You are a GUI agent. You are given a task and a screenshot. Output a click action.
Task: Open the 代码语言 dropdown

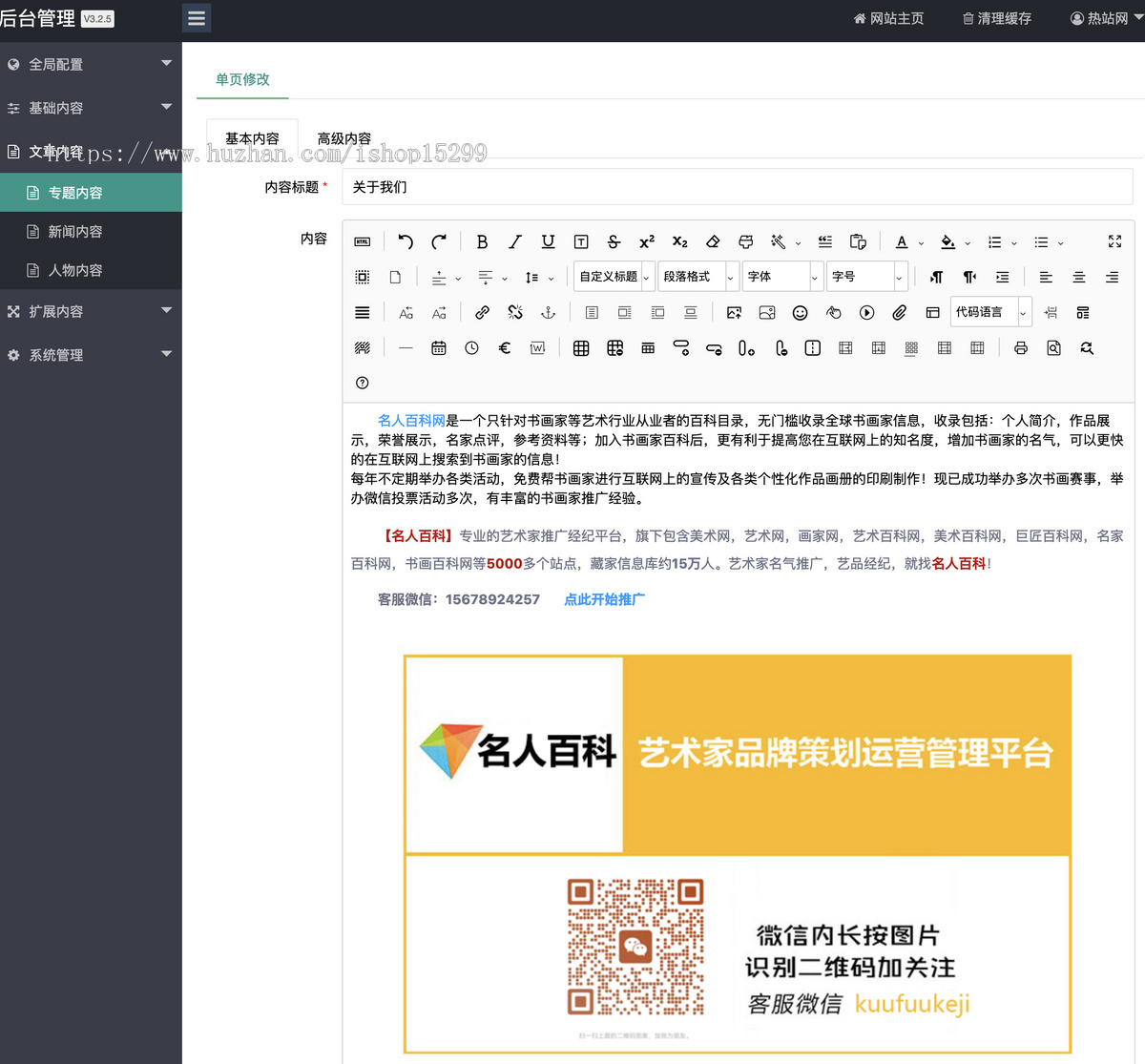click(x=990, y=312)
